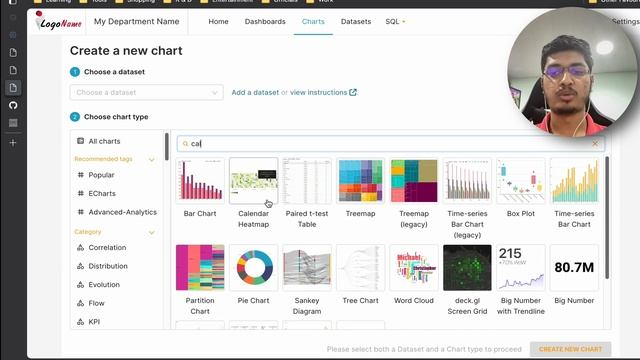Click the category icon beside Flow
640x360 pixels.
coord(80,303)
